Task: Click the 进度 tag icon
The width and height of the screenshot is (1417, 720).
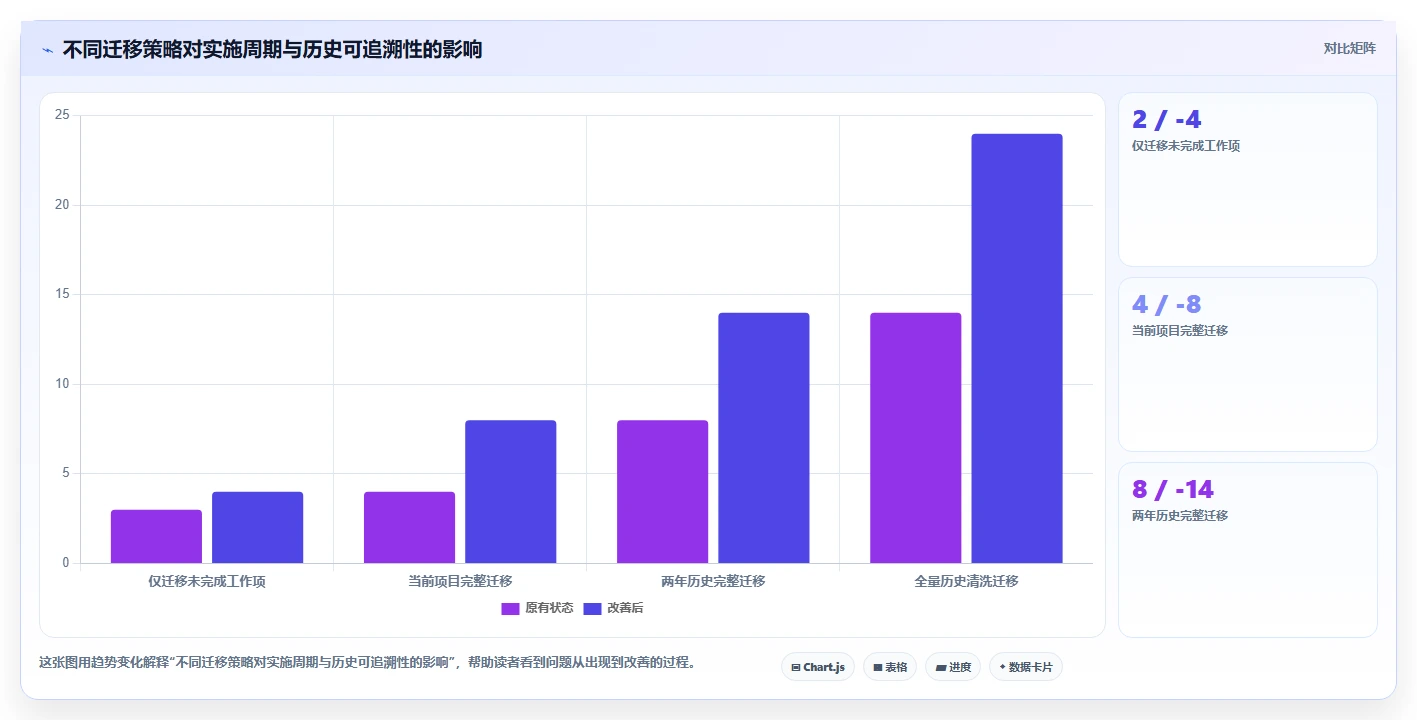Action: click(x=940, y=667)
